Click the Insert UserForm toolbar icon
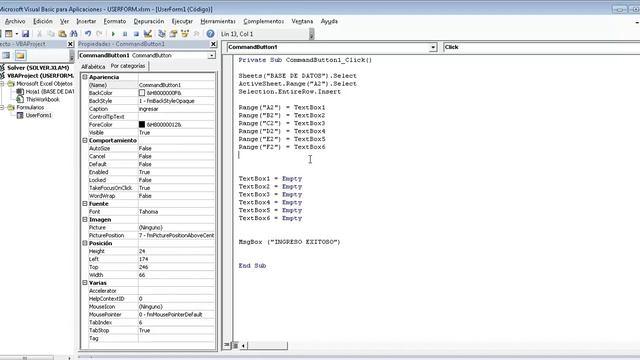The width and height of the screenshot is (640, 360). click(9, 34)
